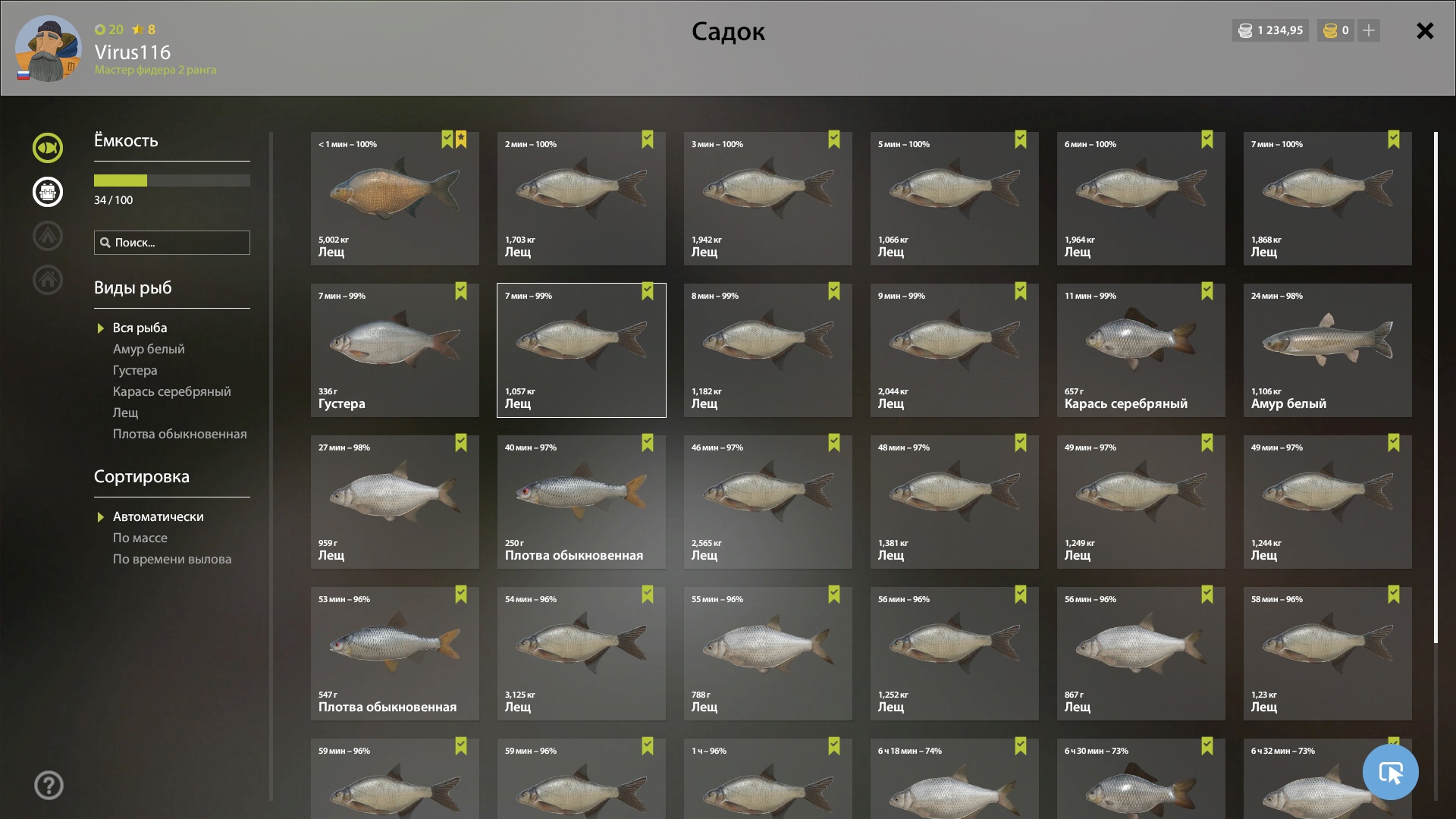Add gold coins with plus icon
The height and width of the screenshot is (819, 1456).
(1368, 30)
